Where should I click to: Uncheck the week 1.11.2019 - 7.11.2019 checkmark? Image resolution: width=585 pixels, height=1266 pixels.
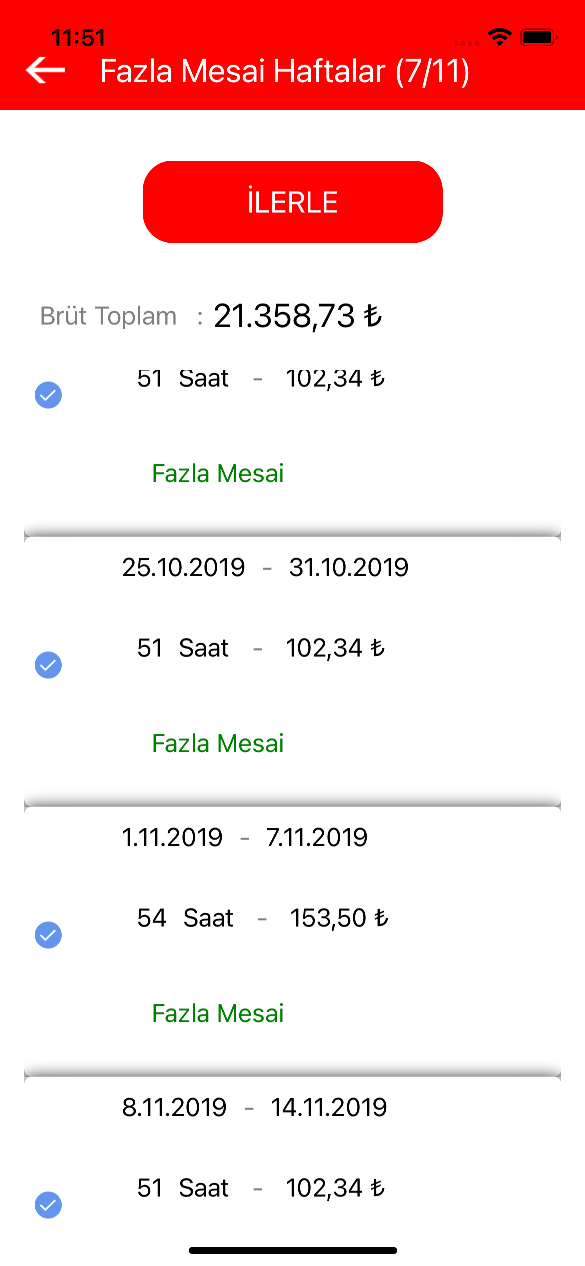click(48, 935)
